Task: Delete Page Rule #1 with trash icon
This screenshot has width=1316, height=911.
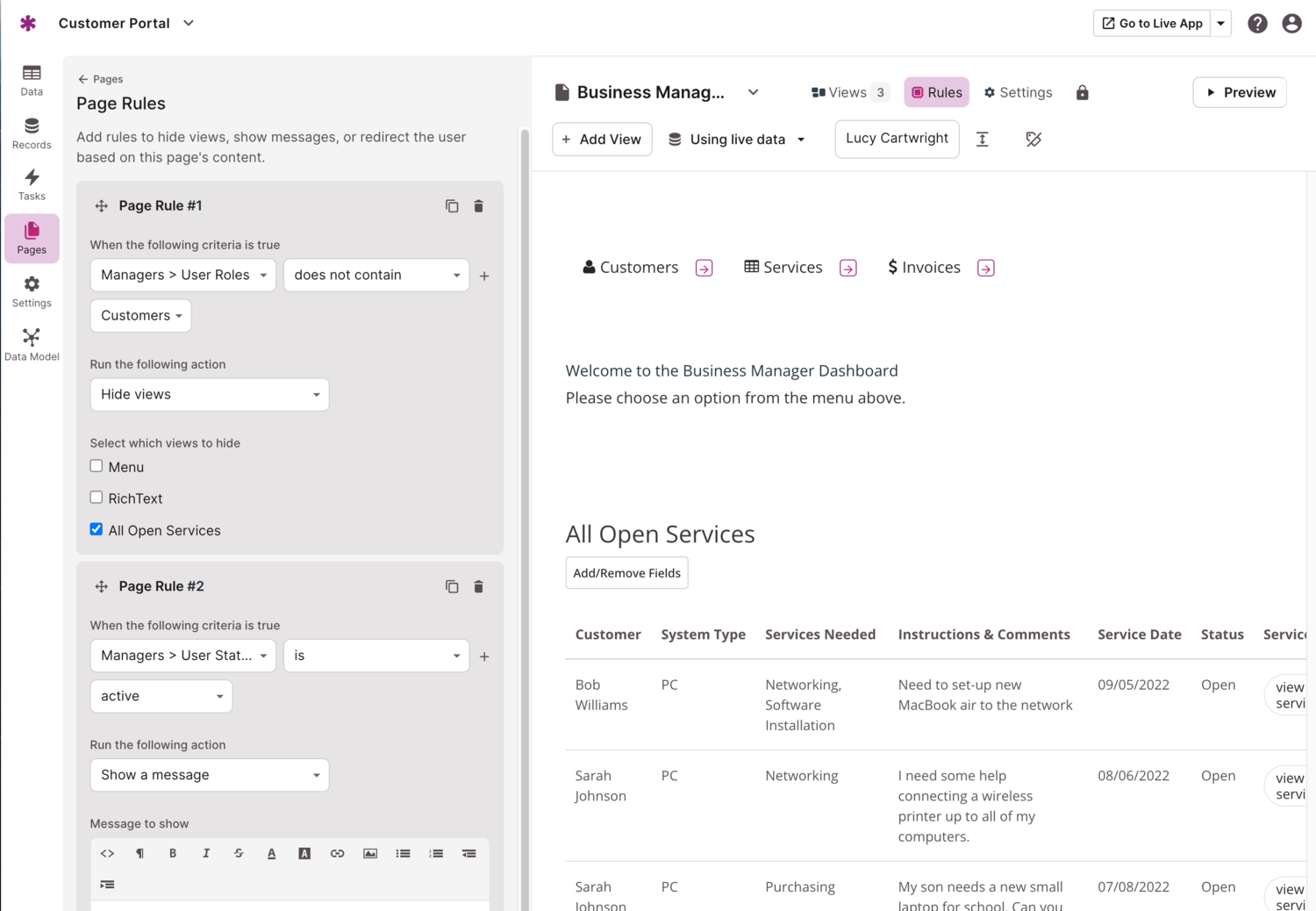Action: point(478,206)
